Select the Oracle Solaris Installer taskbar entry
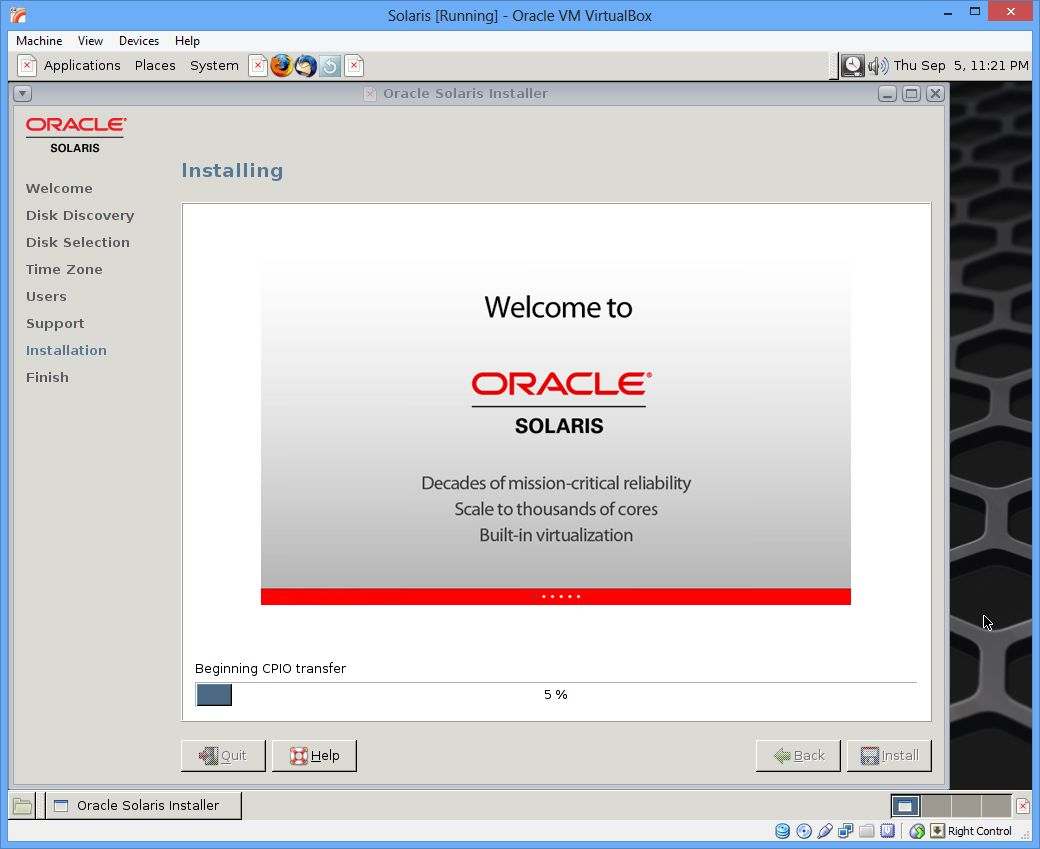This screenshot has height=849, width=1040. 144,805
